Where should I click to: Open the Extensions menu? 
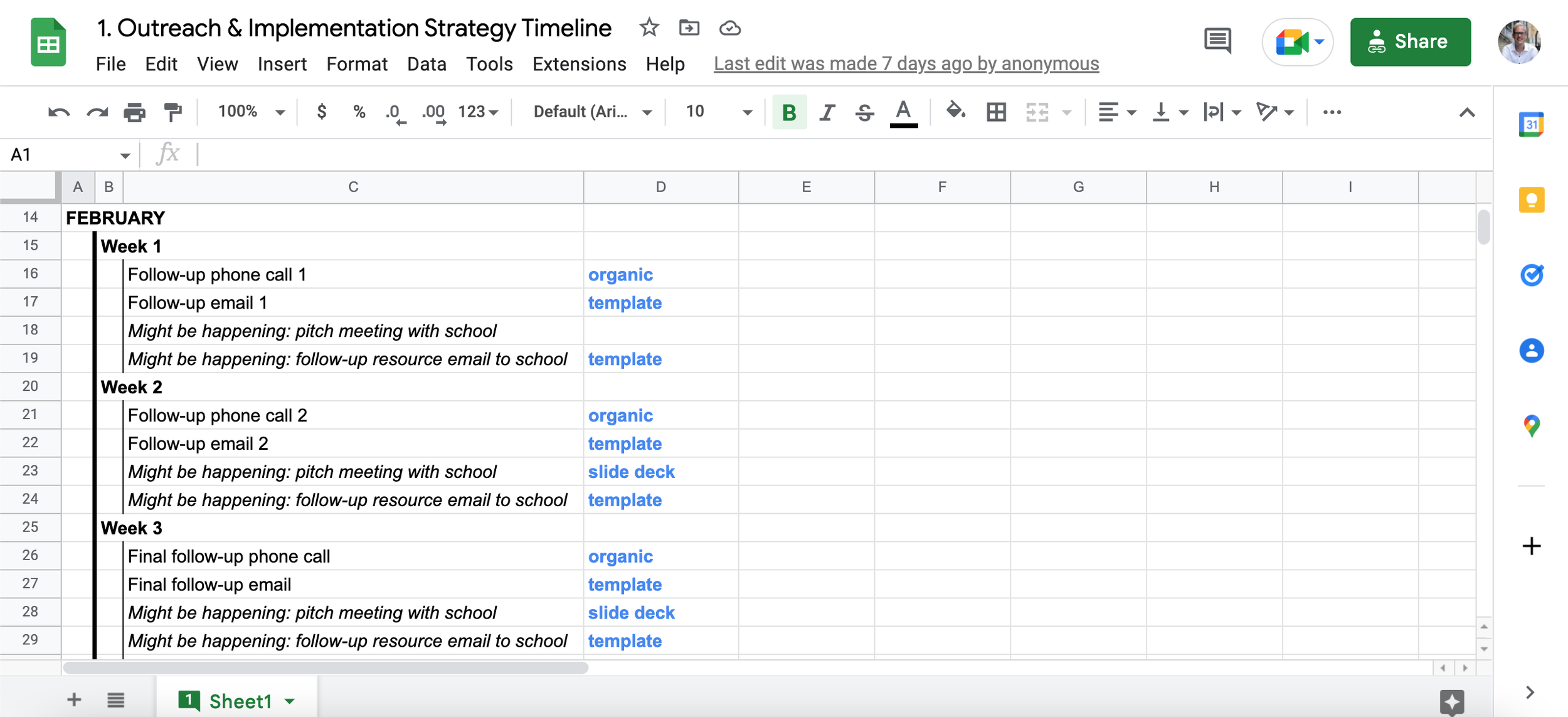[x=579, y=64]
